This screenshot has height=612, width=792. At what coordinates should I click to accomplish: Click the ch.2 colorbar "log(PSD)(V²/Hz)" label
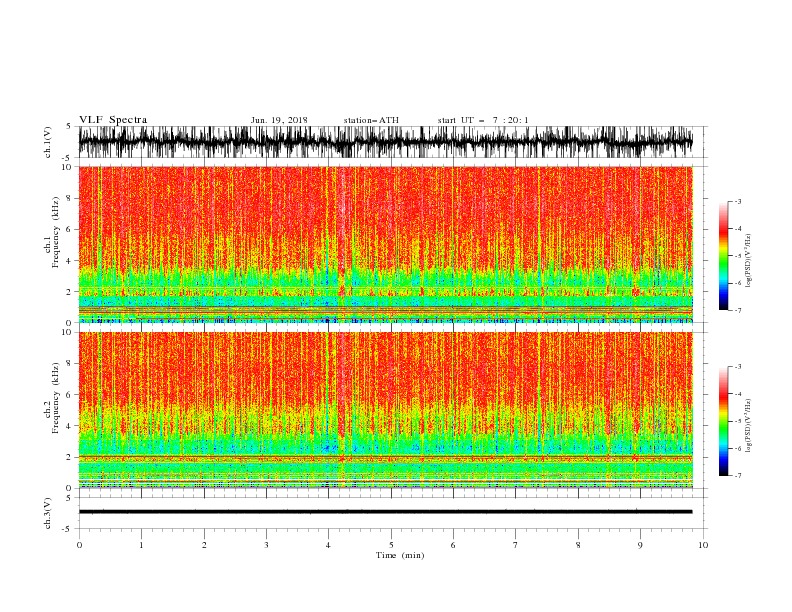(748, 426)
